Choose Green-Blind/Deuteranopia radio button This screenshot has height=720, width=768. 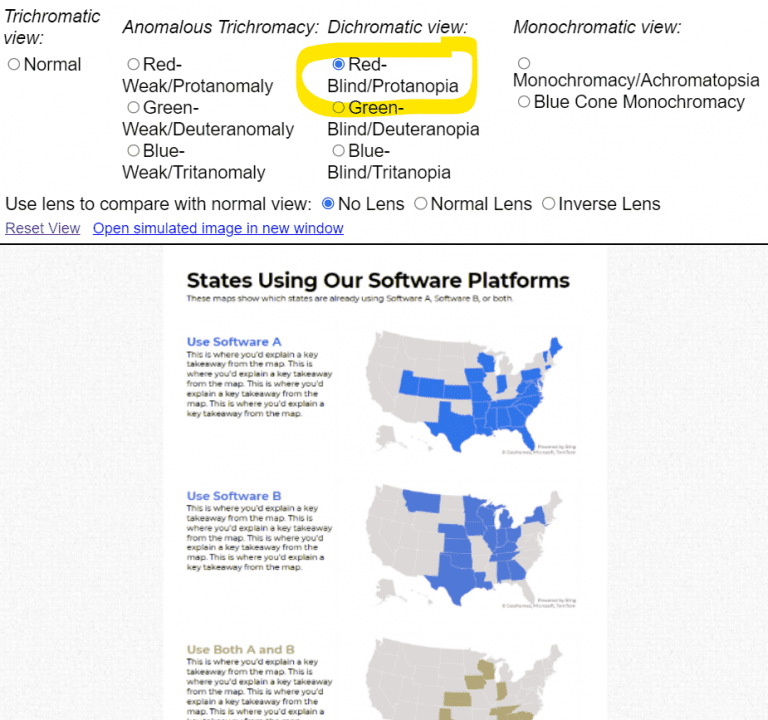pyautogui.click(x=338, y=107)
